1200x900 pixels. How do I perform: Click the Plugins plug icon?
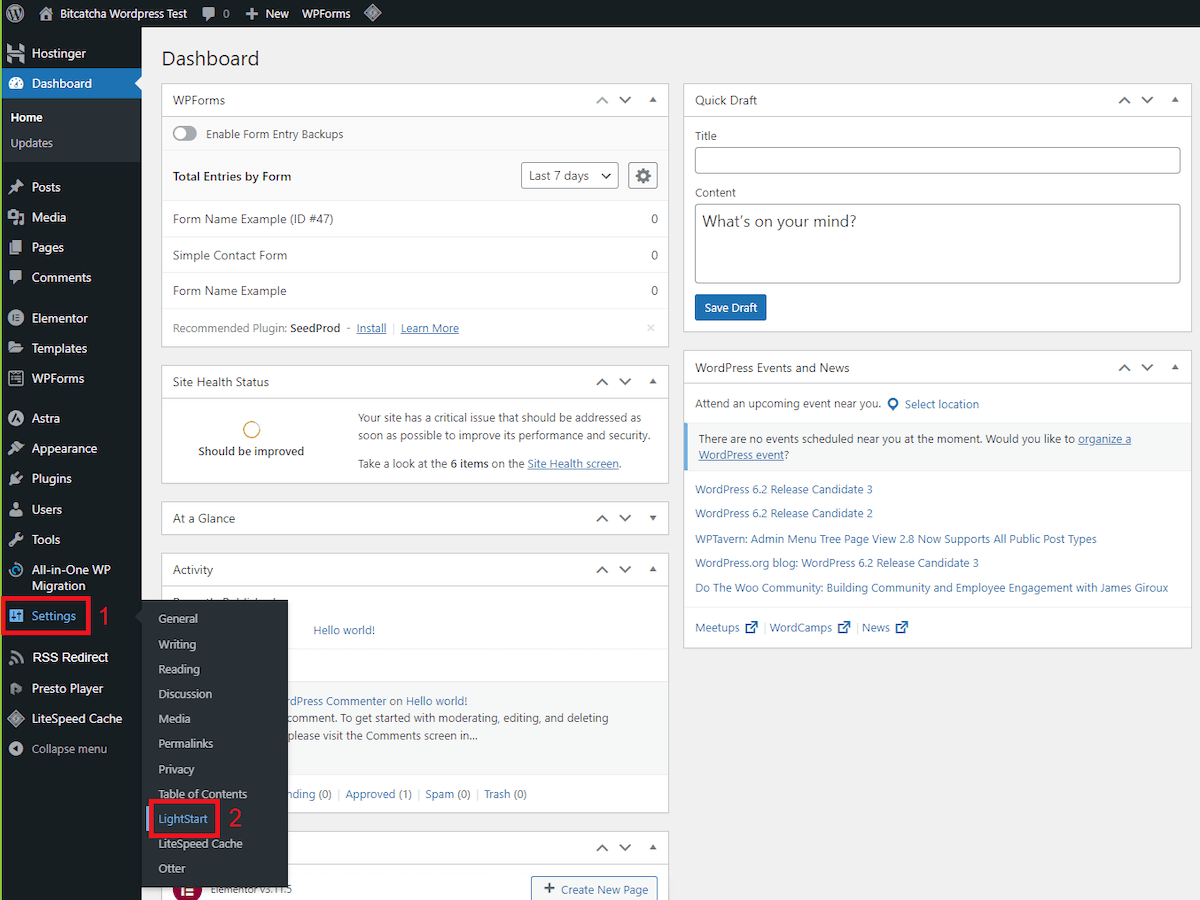(16, 478)
